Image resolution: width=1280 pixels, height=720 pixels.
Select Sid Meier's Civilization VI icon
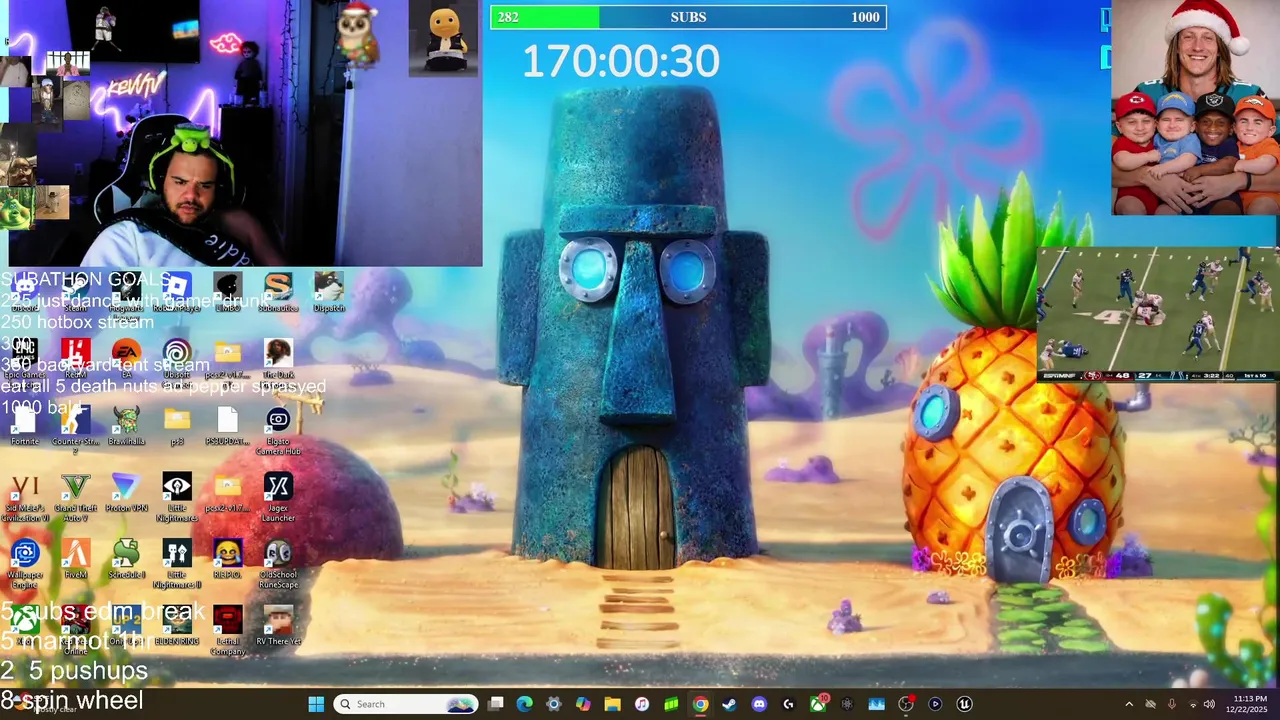click(25, 497)
